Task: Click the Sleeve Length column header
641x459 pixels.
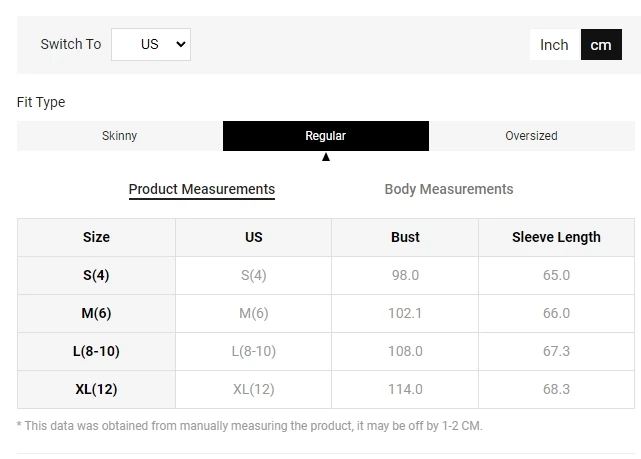Action: (556, 237)
